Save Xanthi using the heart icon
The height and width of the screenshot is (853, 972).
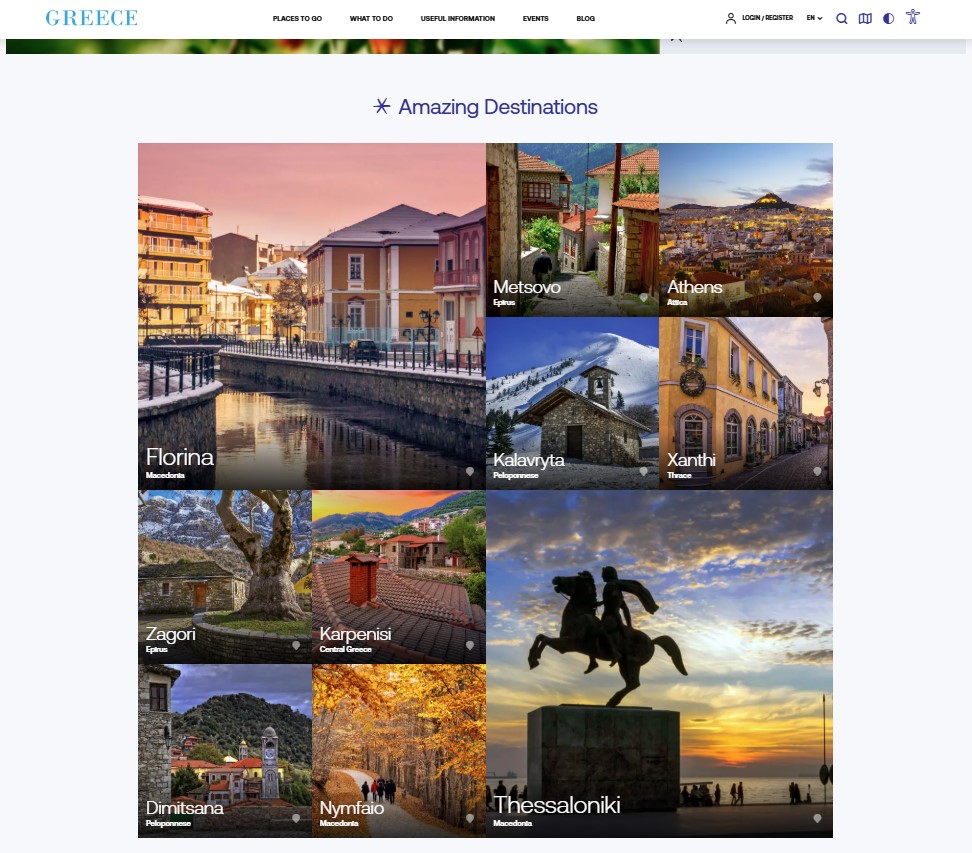(817, 471)
